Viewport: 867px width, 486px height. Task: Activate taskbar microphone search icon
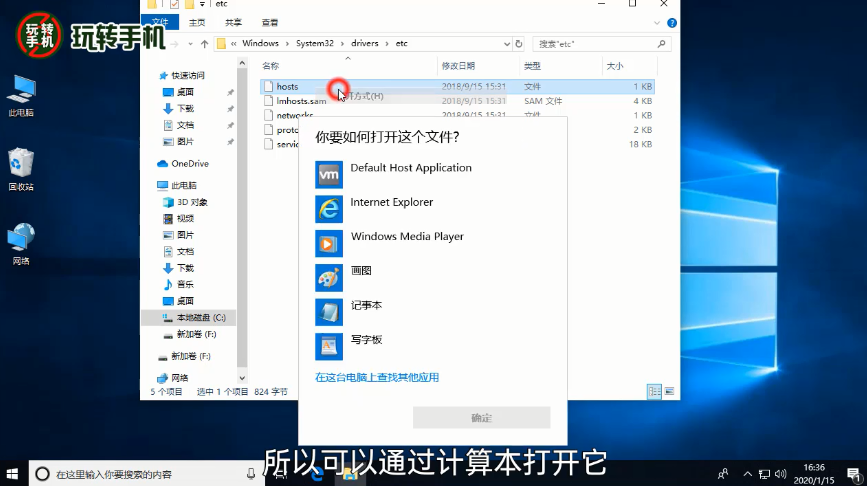click(x=251, y=474)
